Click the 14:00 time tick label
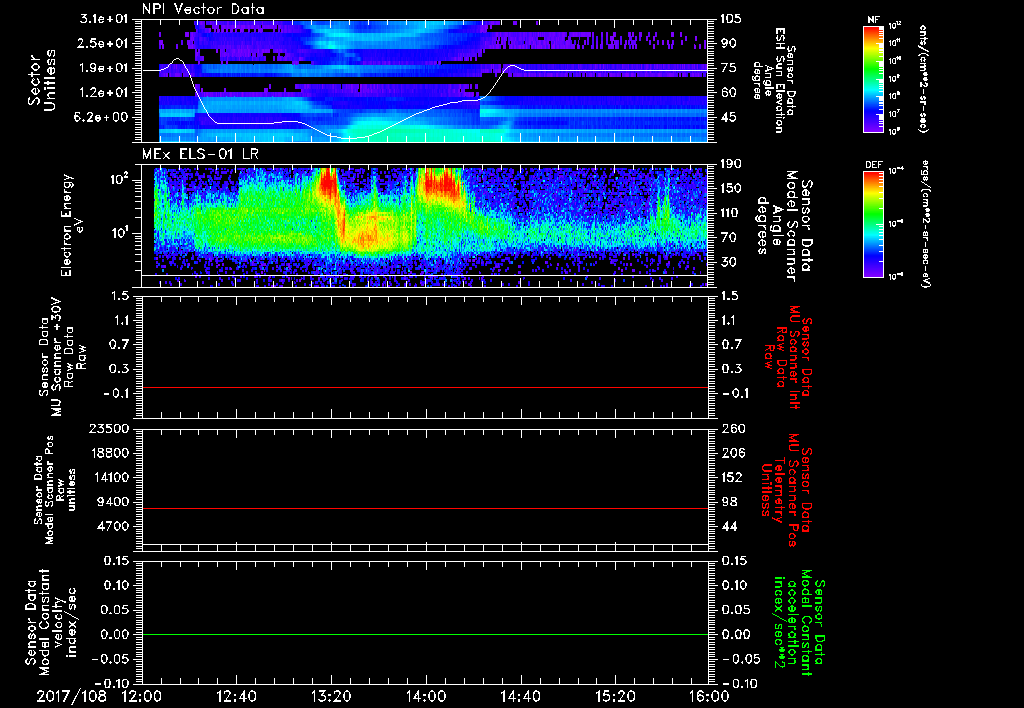Viewport: 1024px width, 708px height. tap(426, 696)
